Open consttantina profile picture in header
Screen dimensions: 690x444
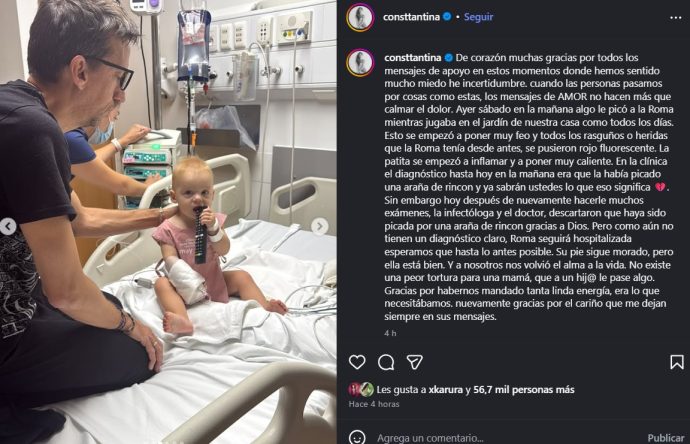pyautogui.click(x=360, y=17)
